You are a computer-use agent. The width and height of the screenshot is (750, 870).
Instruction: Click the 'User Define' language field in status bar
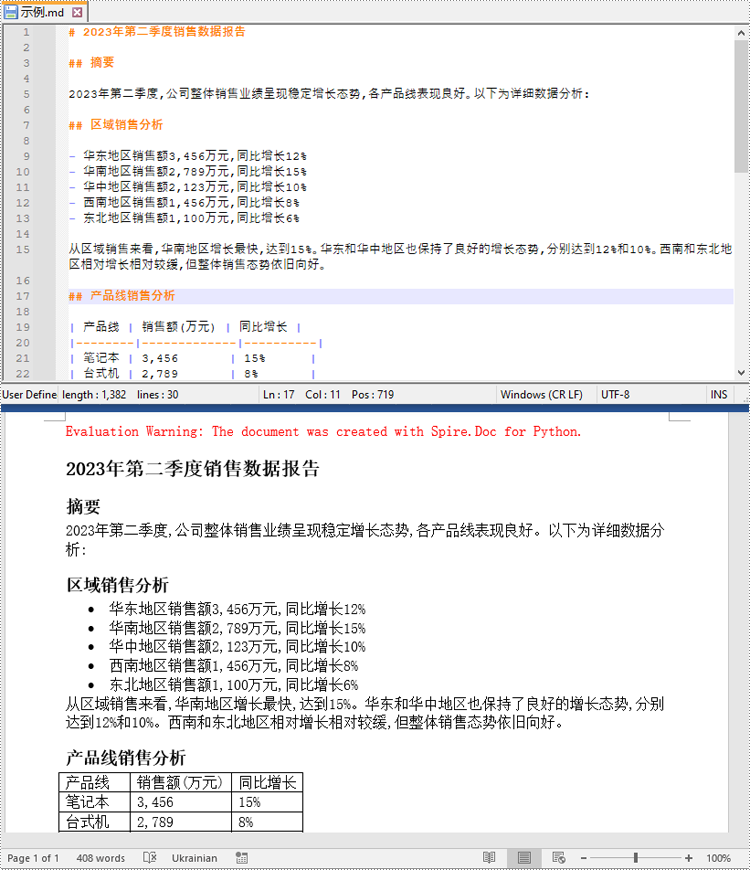29,394
